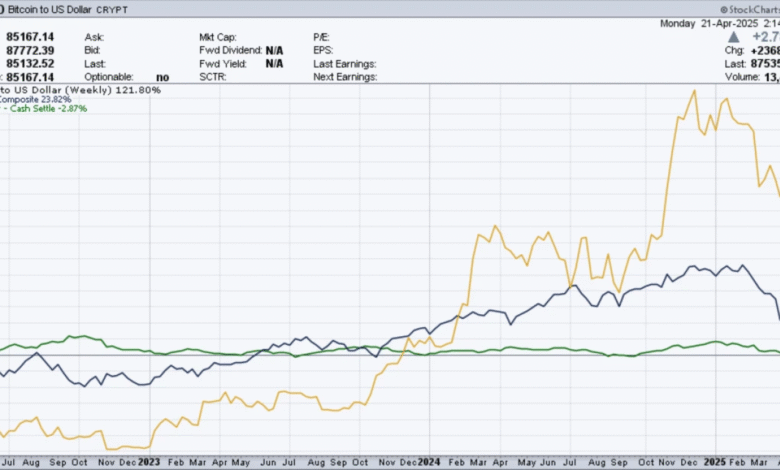Click the 87772.39 price value
This screenshot has height=470, width=780.
(x=30, y=50)
